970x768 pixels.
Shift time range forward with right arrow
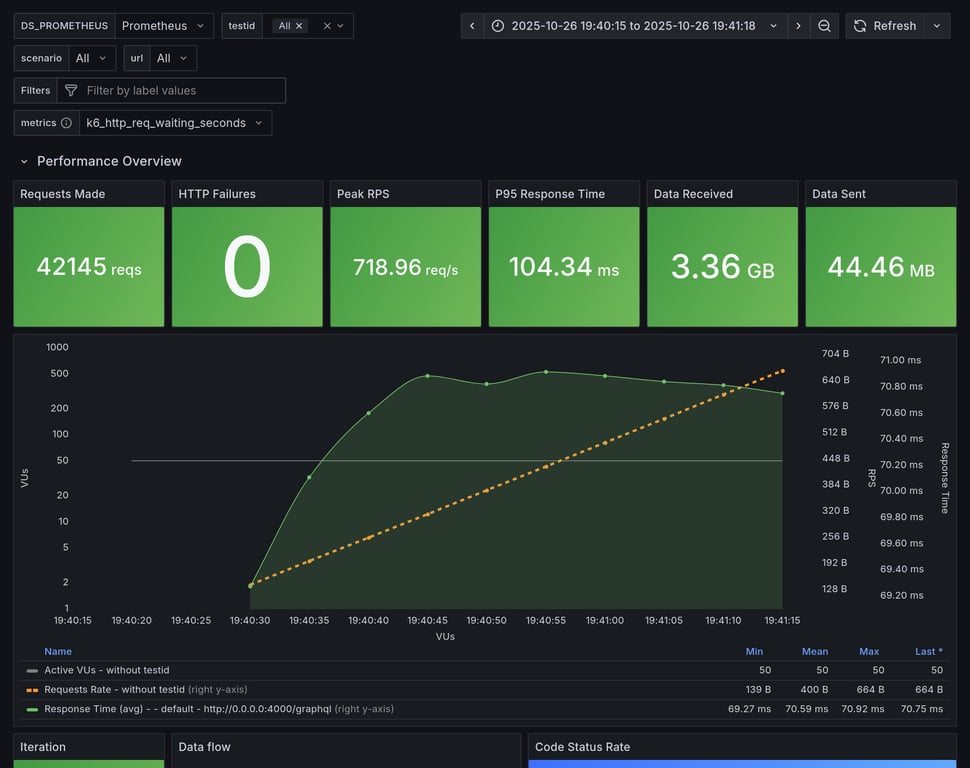798,26
